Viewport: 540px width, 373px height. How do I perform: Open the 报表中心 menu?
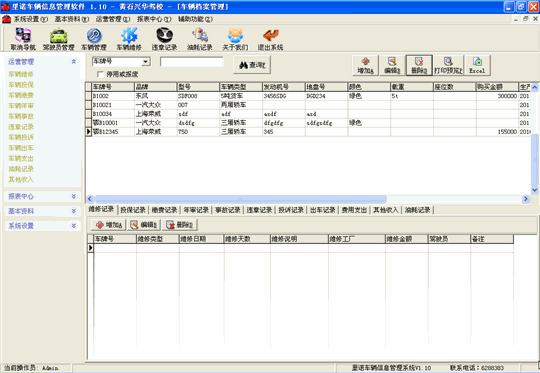coord(154,19)
